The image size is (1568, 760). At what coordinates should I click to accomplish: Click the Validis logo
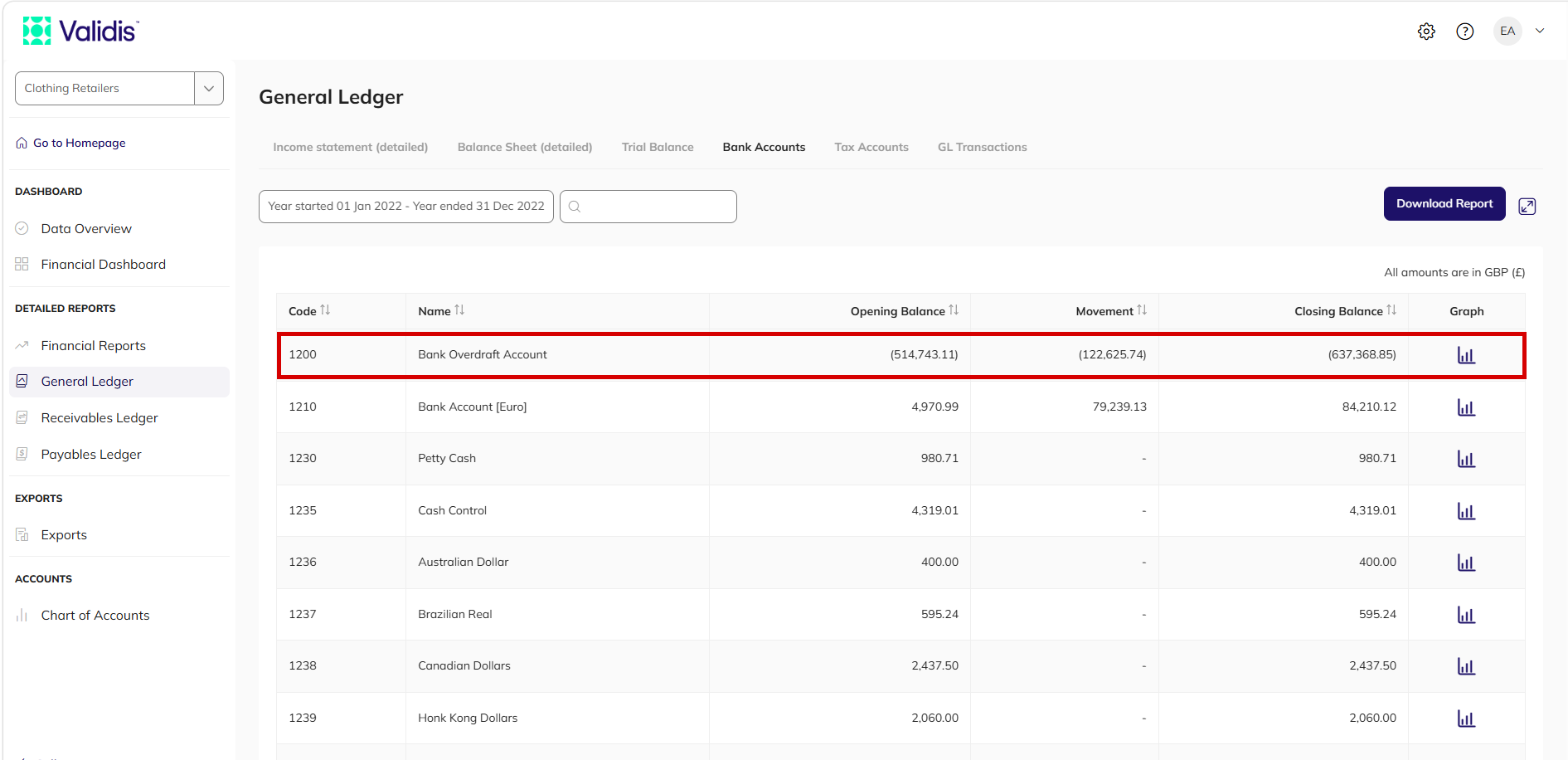pyautogui.click(x=80, y=31)
